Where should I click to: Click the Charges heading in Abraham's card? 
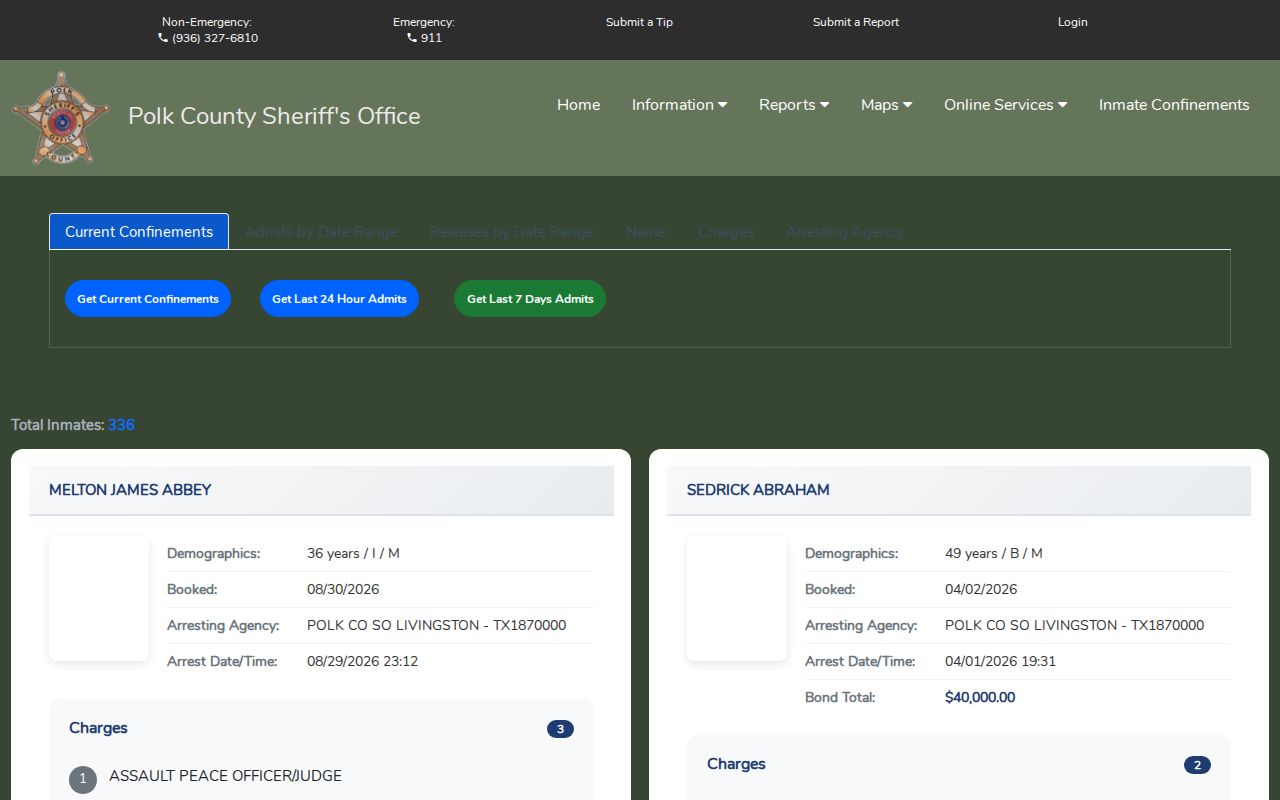pos(736,764)
